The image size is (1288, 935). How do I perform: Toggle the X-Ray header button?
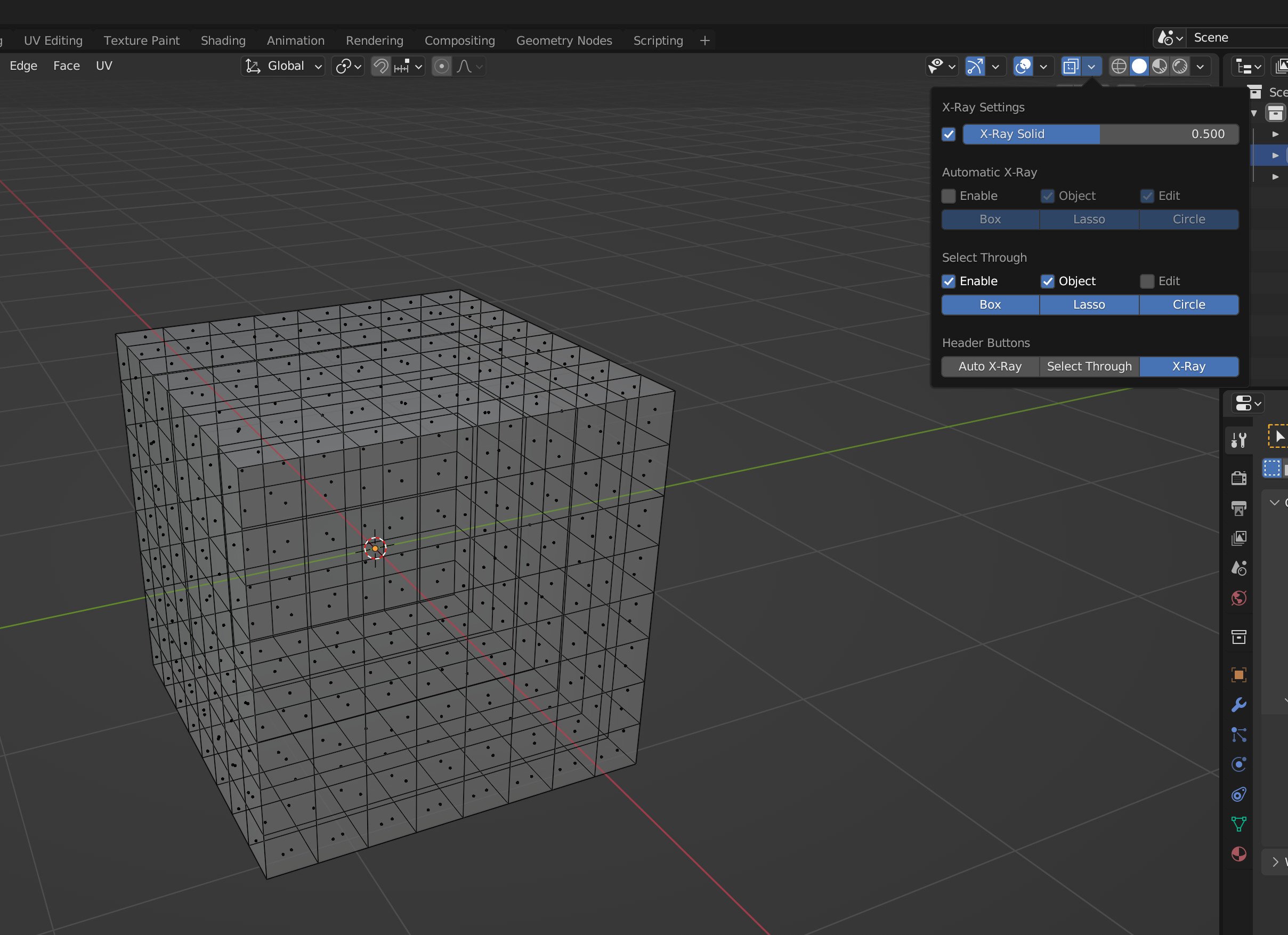click(x=1188, y=366)
